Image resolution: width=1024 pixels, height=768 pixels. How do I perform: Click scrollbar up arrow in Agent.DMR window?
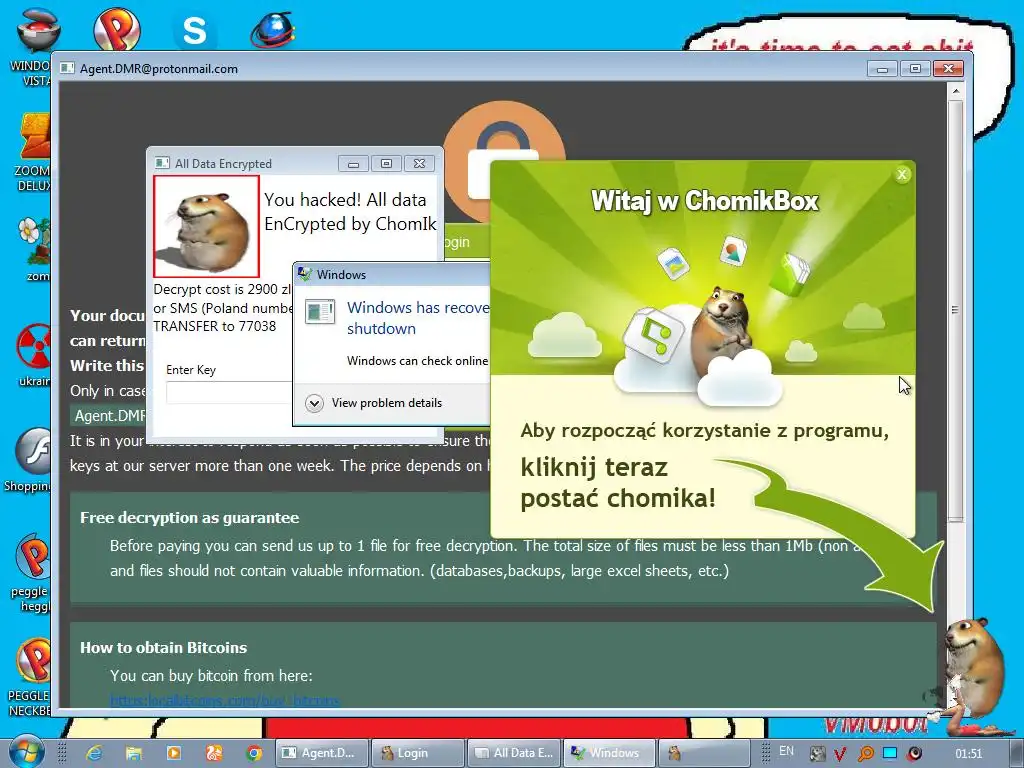click(955, 91)
